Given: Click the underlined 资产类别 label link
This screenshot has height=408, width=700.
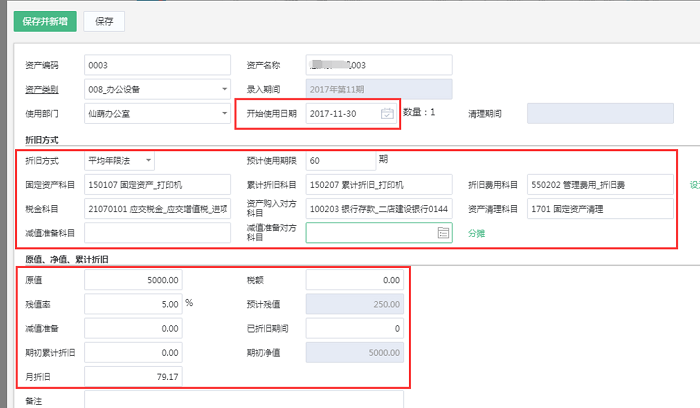Looking at the screenshot, I should pyautogui.click(x=42, y=89).
